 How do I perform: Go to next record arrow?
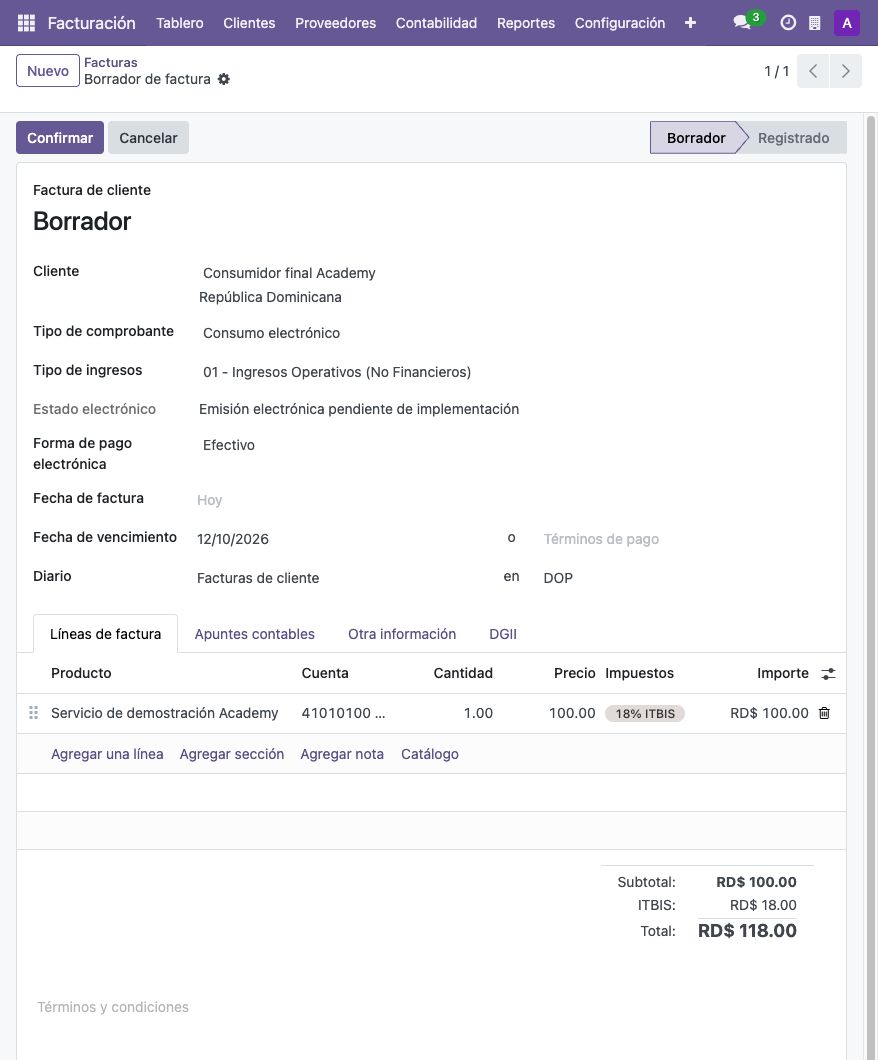[x=846, y=71]
